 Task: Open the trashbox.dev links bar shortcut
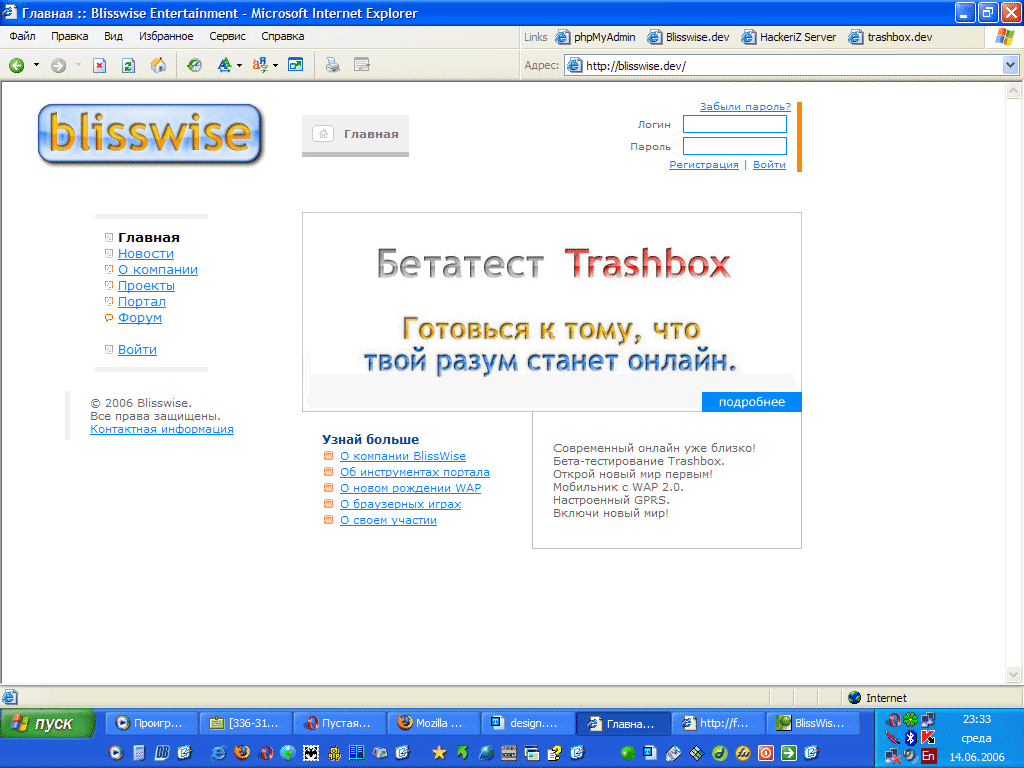[890, 37]
